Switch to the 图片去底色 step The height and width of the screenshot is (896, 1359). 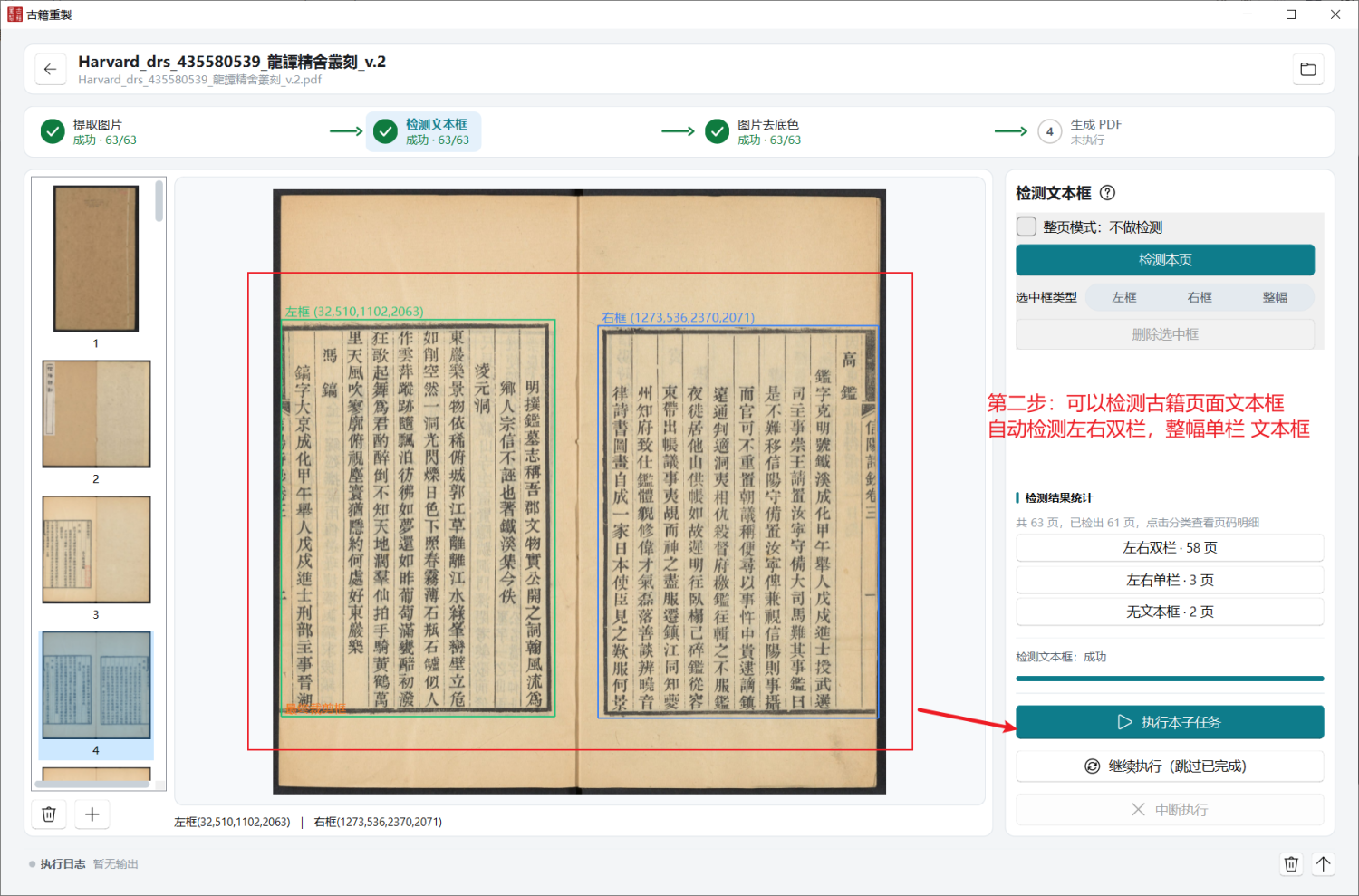click(x=754, y=131)
